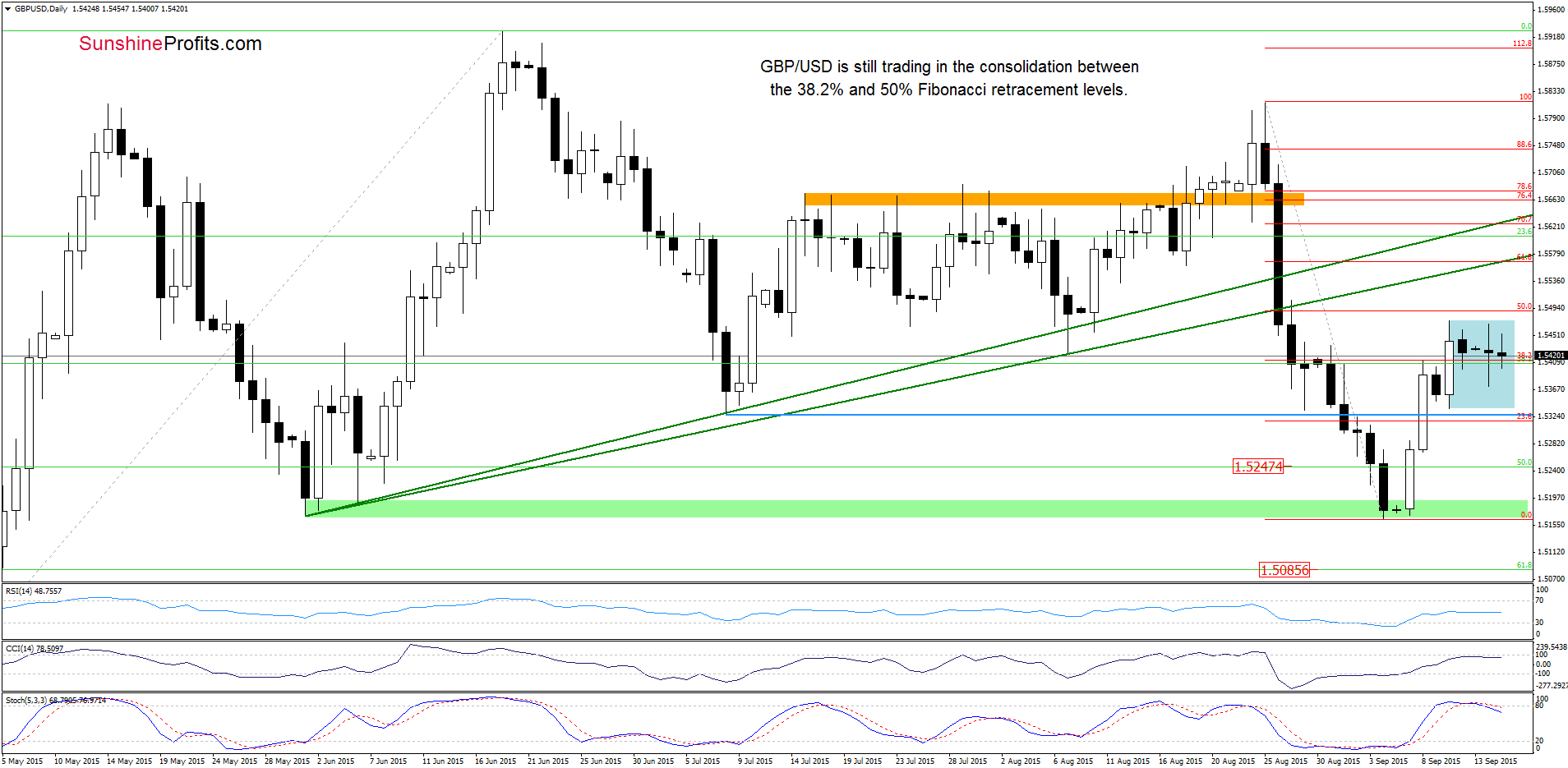Screen dimensions: 1568x768
Task: Select the light green support zone band
Action: (x=916, y=508)
